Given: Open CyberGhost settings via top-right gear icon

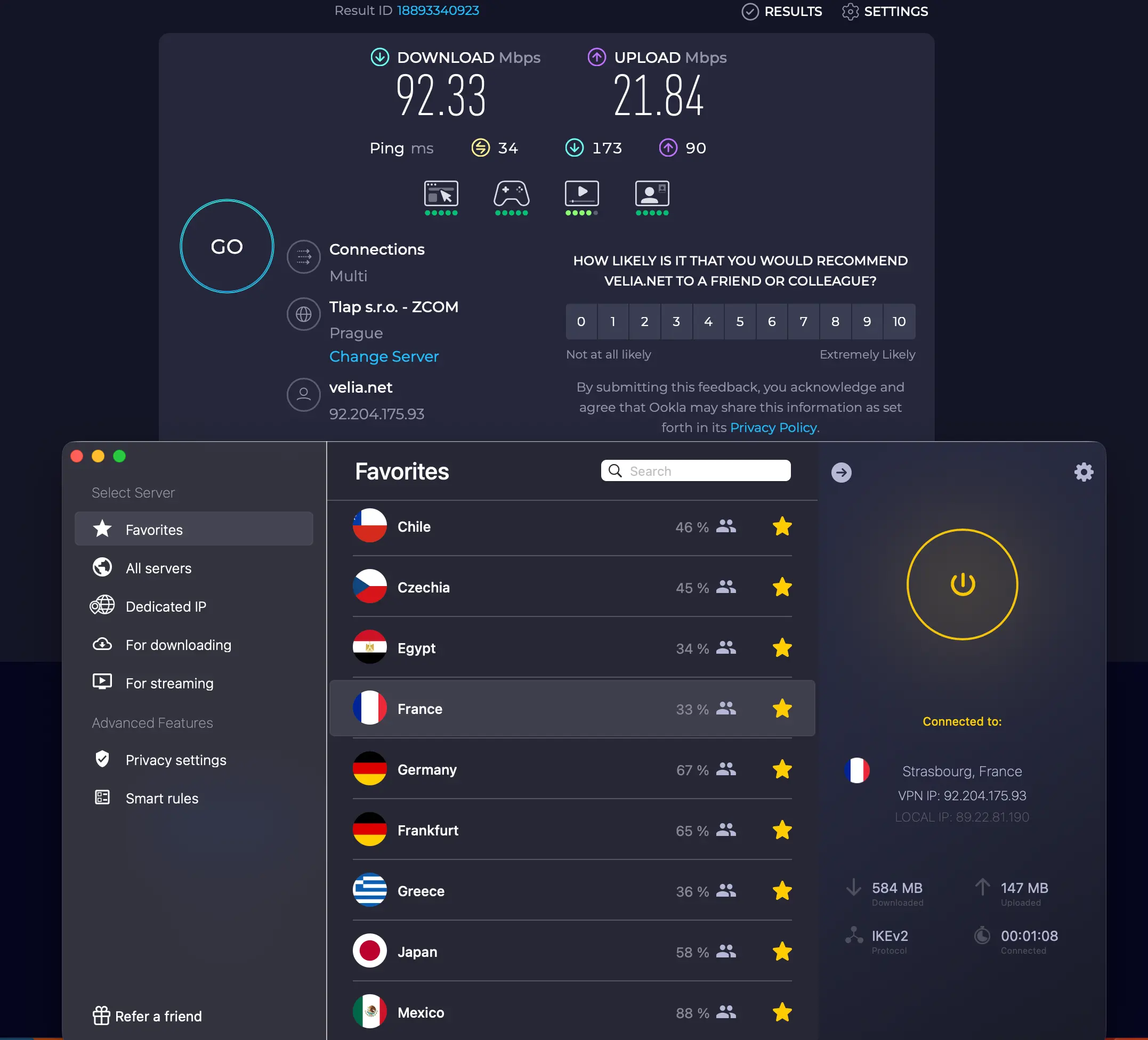Looking at the screenshot, I should tap(1084, 472).
